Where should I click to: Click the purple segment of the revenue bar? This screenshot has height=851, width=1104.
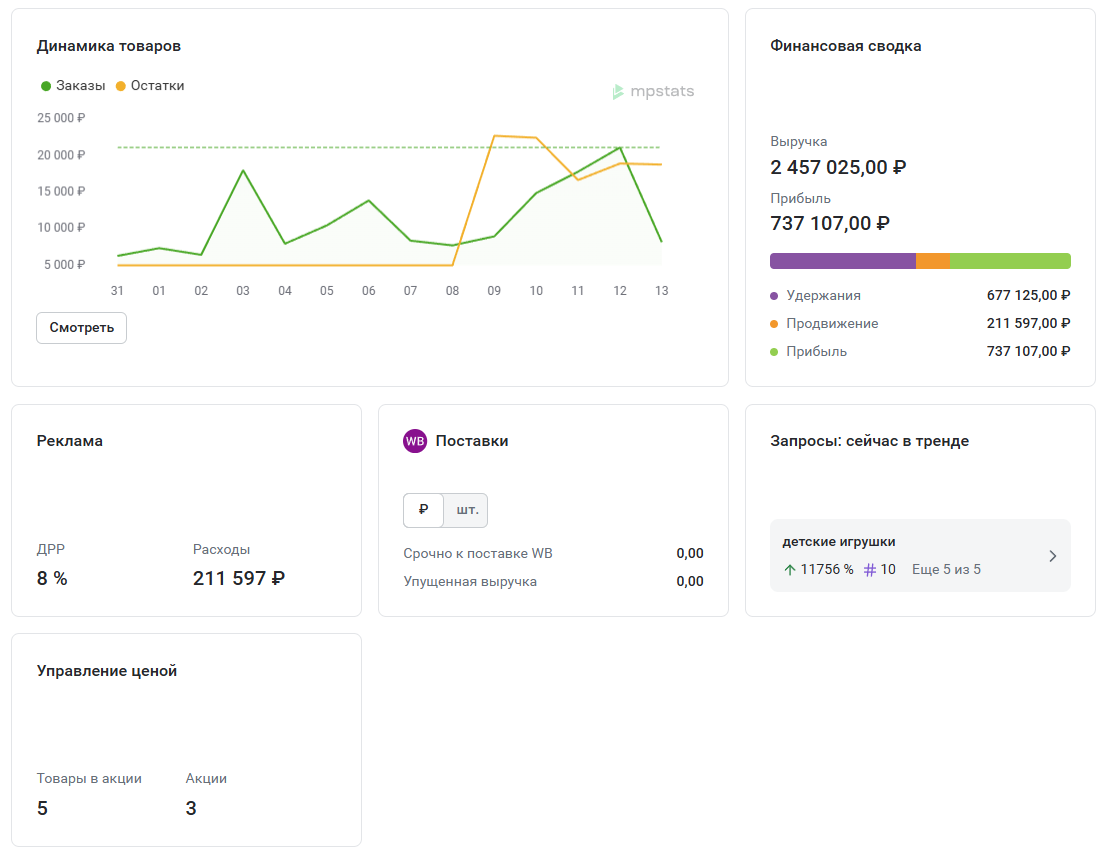pos(842,261)
